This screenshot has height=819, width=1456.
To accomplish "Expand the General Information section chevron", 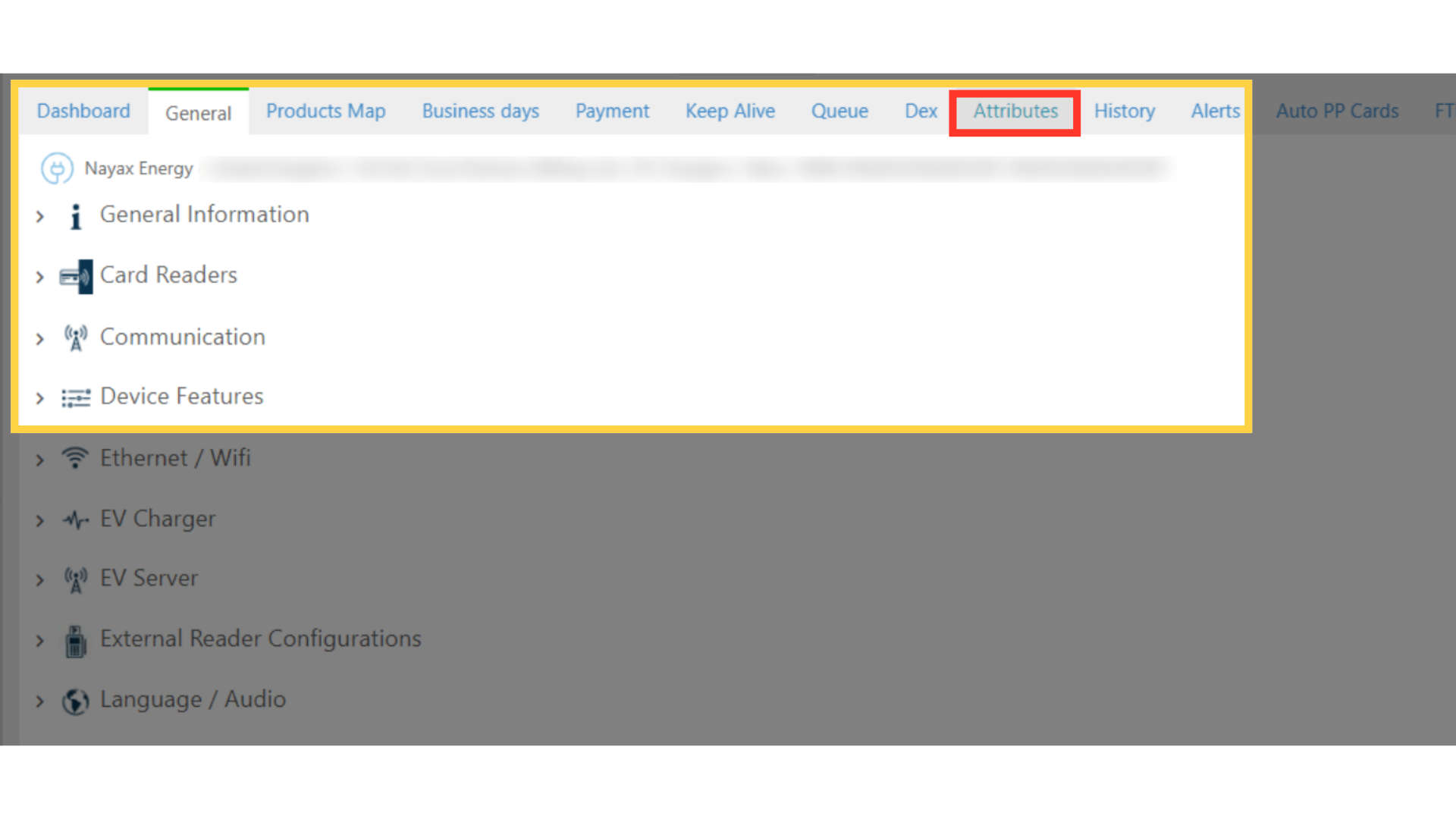I will [40, 217].
